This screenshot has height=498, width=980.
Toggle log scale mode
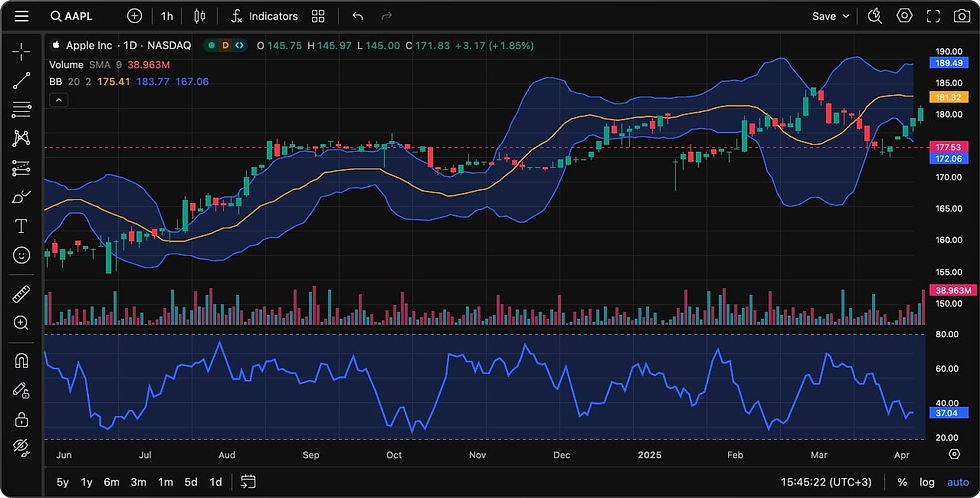(927, 482)
